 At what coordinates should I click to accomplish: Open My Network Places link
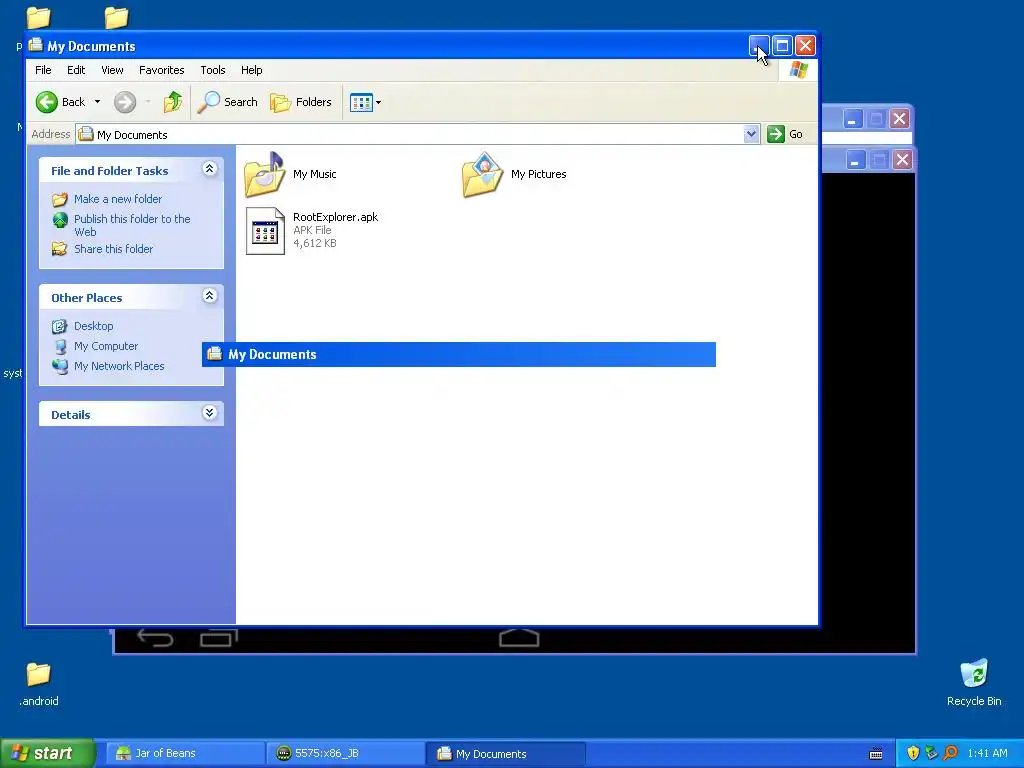click(119, 366)
